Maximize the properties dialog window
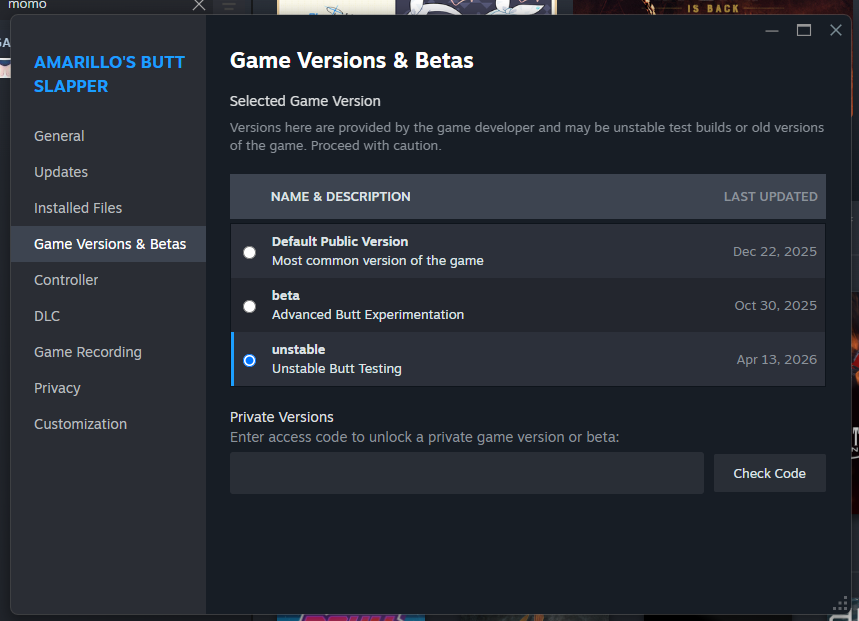The width and height of the screenshot is (859, 621). click(804, 30)
